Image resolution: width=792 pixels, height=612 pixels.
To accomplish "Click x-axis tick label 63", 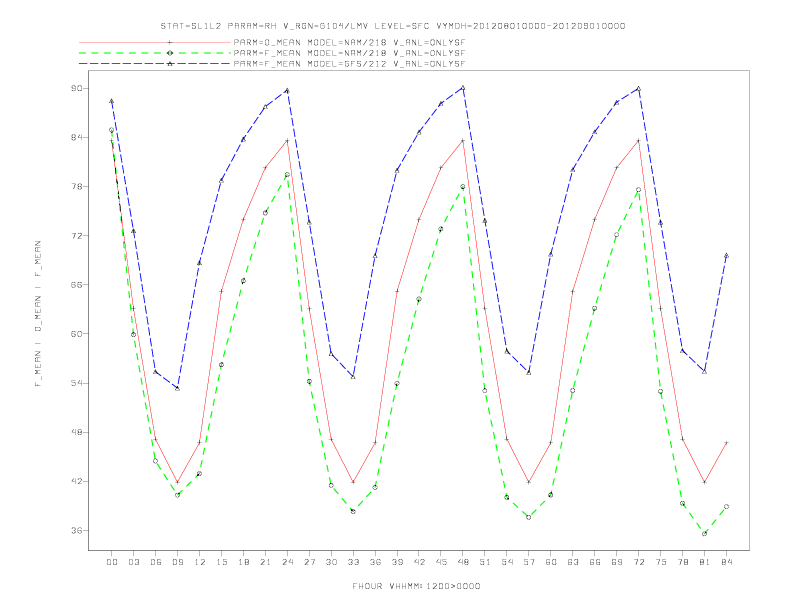I will (573, 562).
